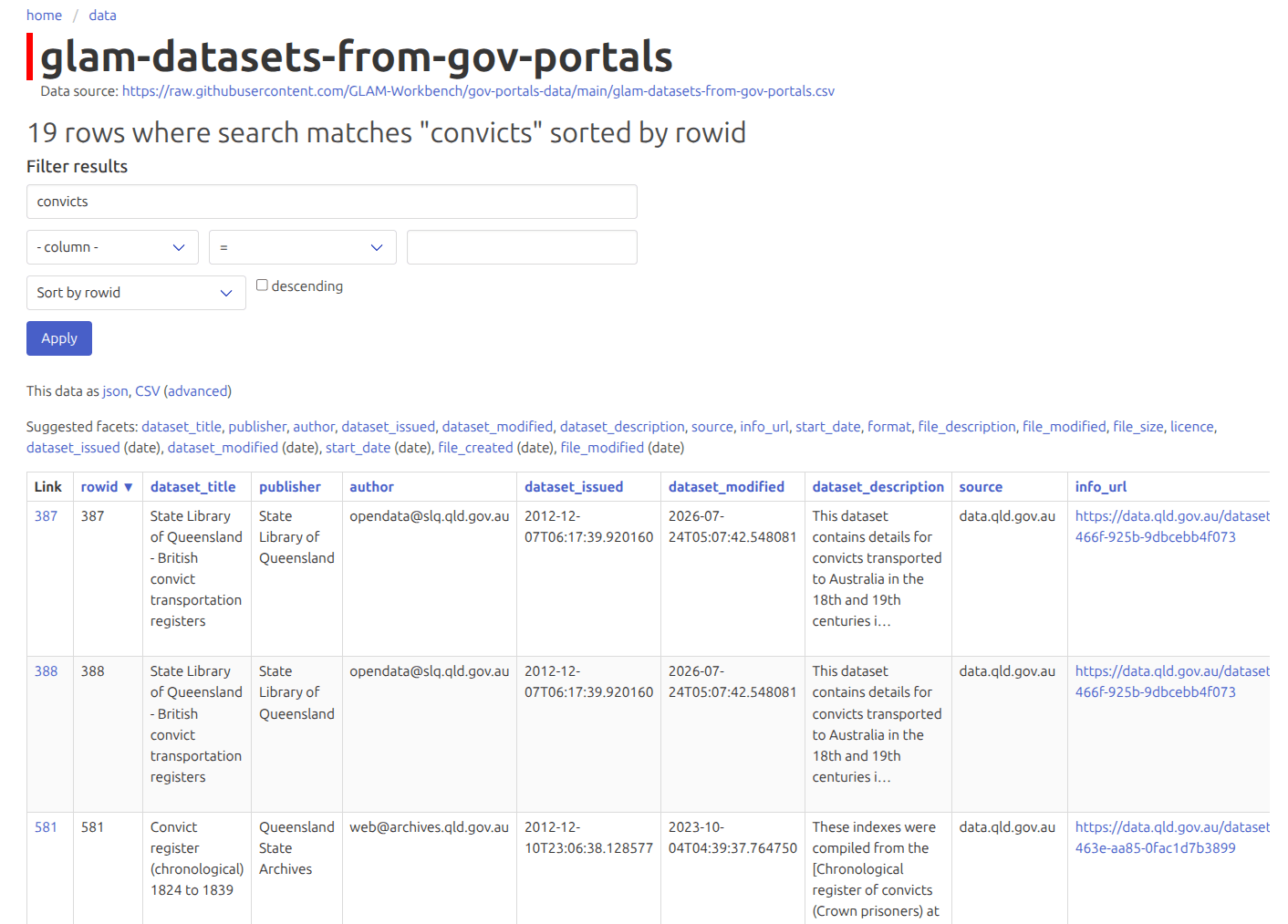Click the Apply button
This screenshot has width=1288, height=924.
pyautogui.click(x=59, y=338)
